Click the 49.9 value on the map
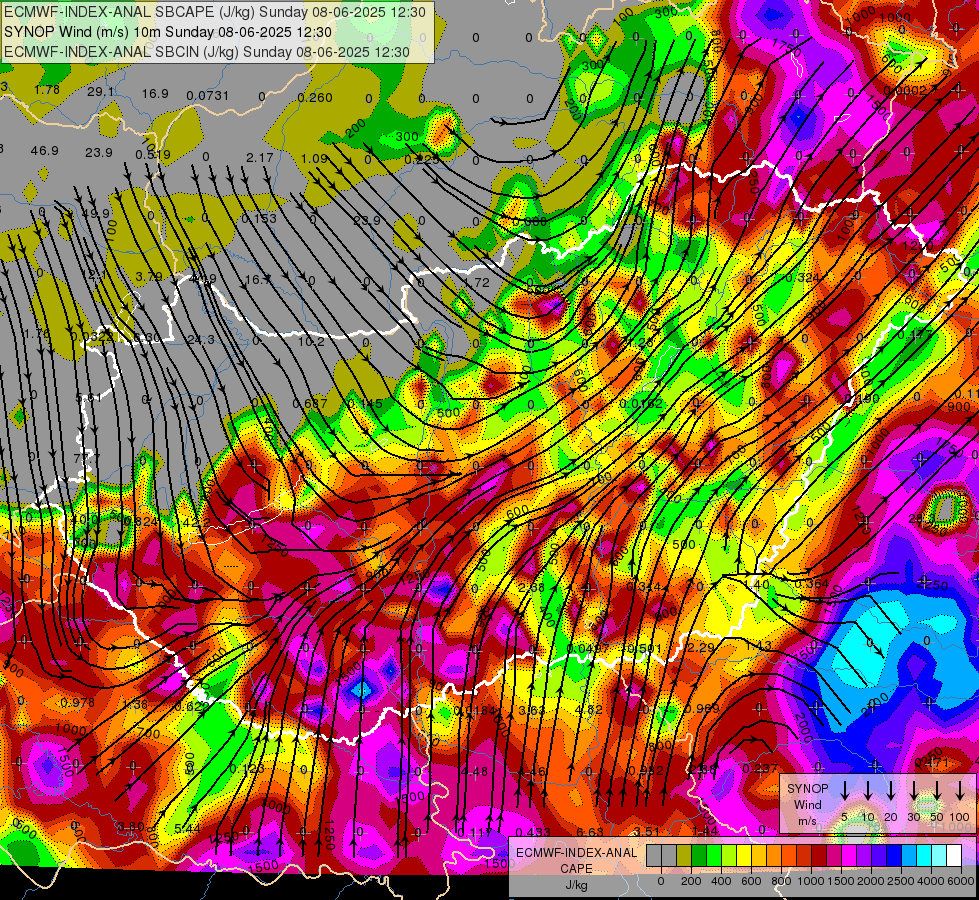This screenshot has height=900, width=979. [95, 214]
